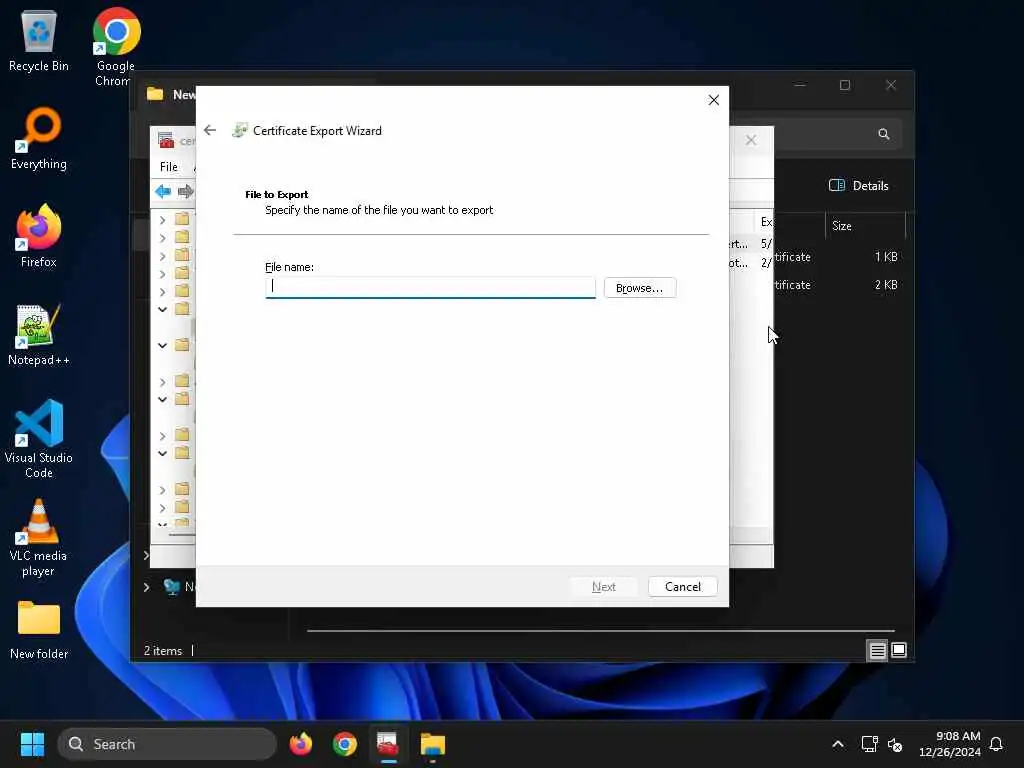The image size is (1024, 768).
Task: Open the Visual Studio Code desktop shortcut
Action: pos(39,439)
